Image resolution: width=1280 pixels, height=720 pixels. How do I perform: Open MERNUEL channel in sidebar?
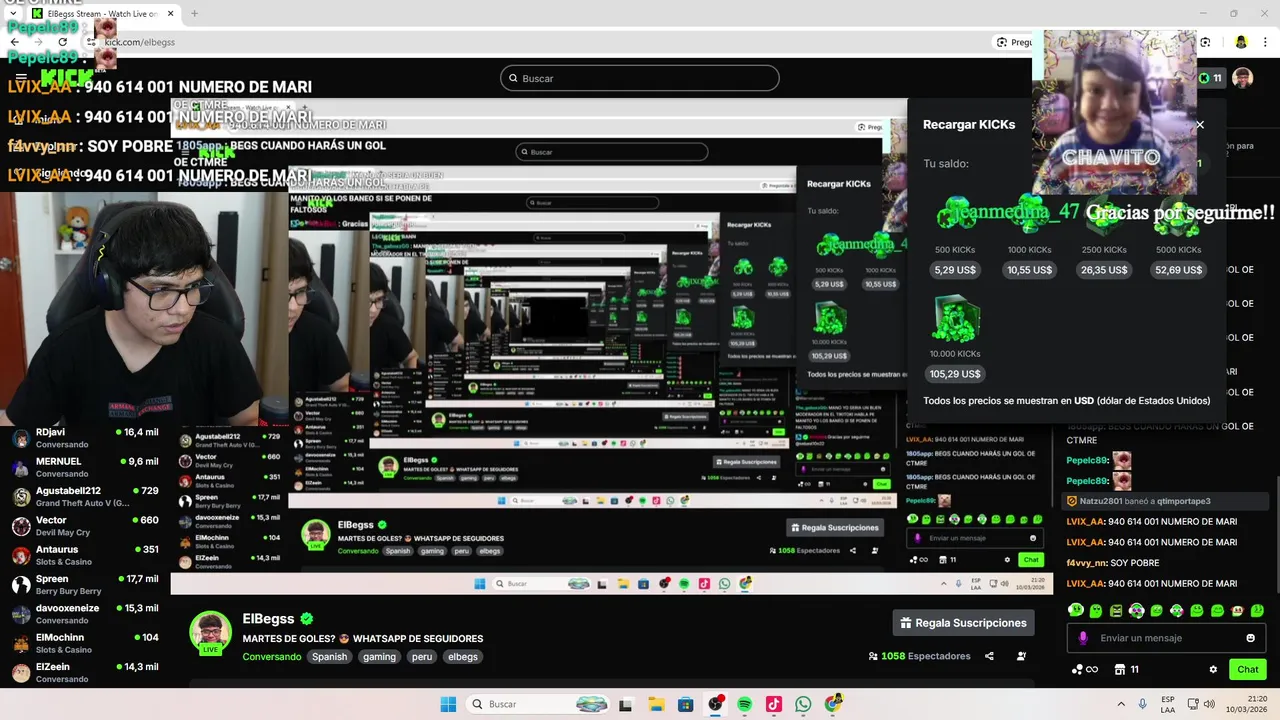[x=85, y=467]
